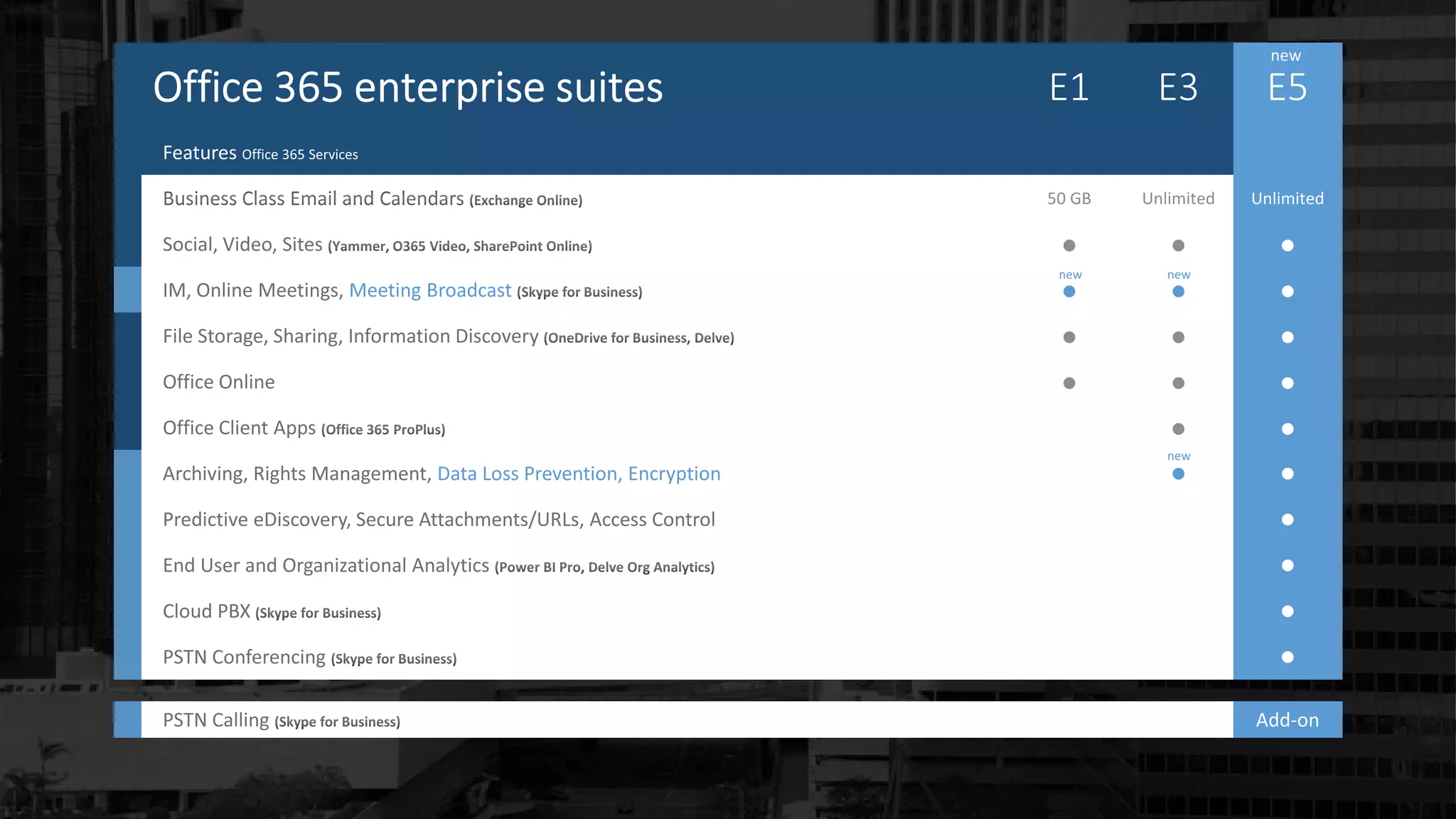
Task: Click the blue E1 dot for Meeting Broadcast
Action: (x=1069, y=291)
